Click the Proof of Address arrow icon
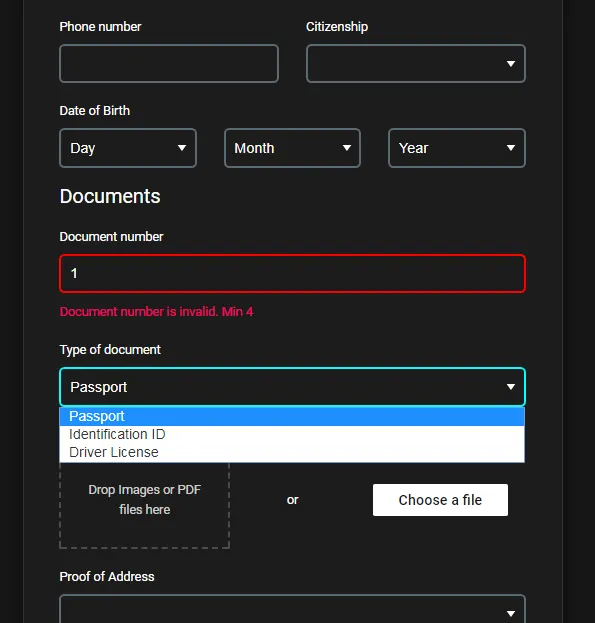Viewport: 595px width, 623px height. 511,614
